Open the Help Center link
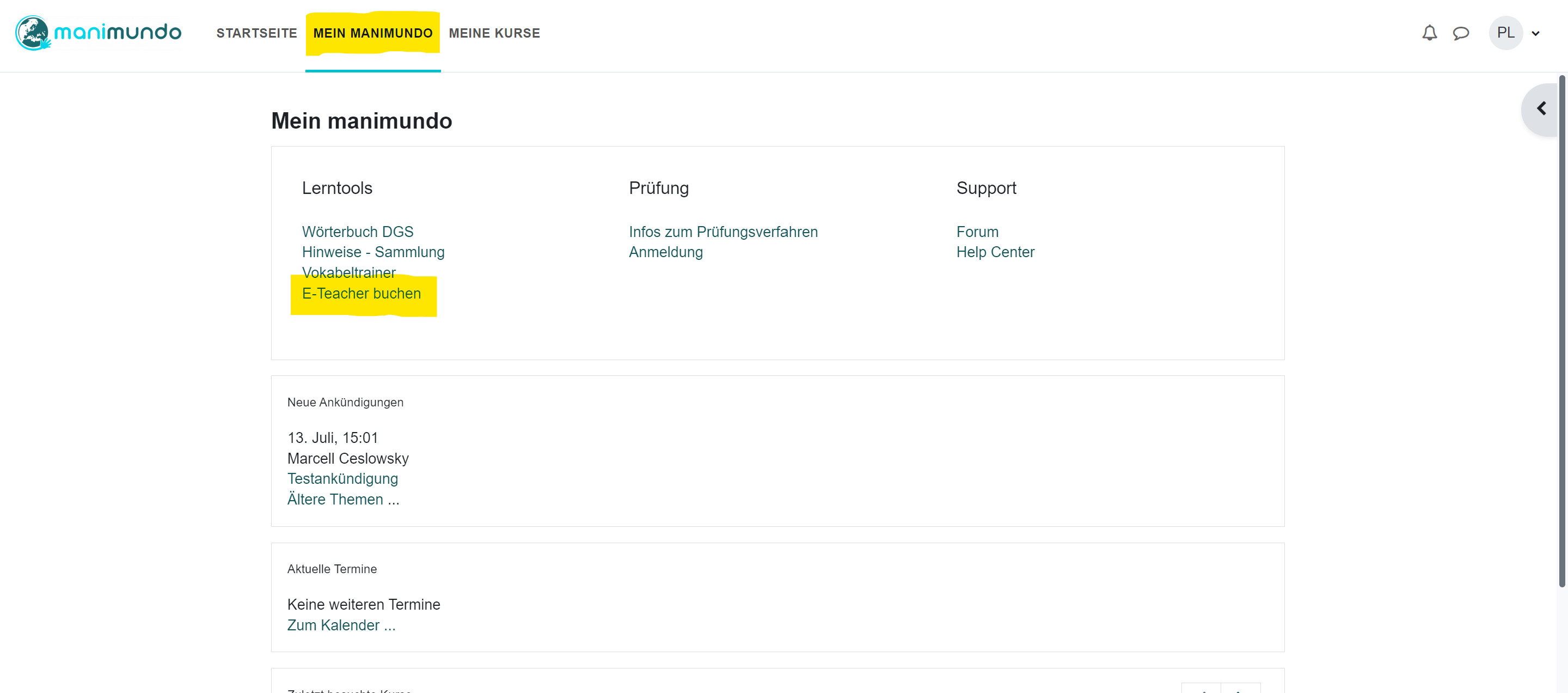Screen dimensions: 1568x693 [x=995, y=252]
